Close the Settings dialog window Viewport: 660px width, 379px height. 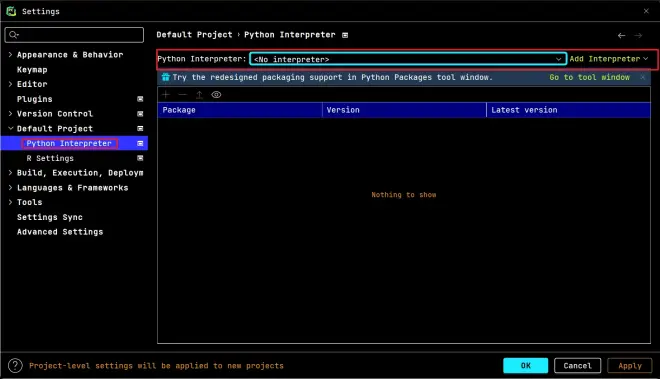pos(646,11)
